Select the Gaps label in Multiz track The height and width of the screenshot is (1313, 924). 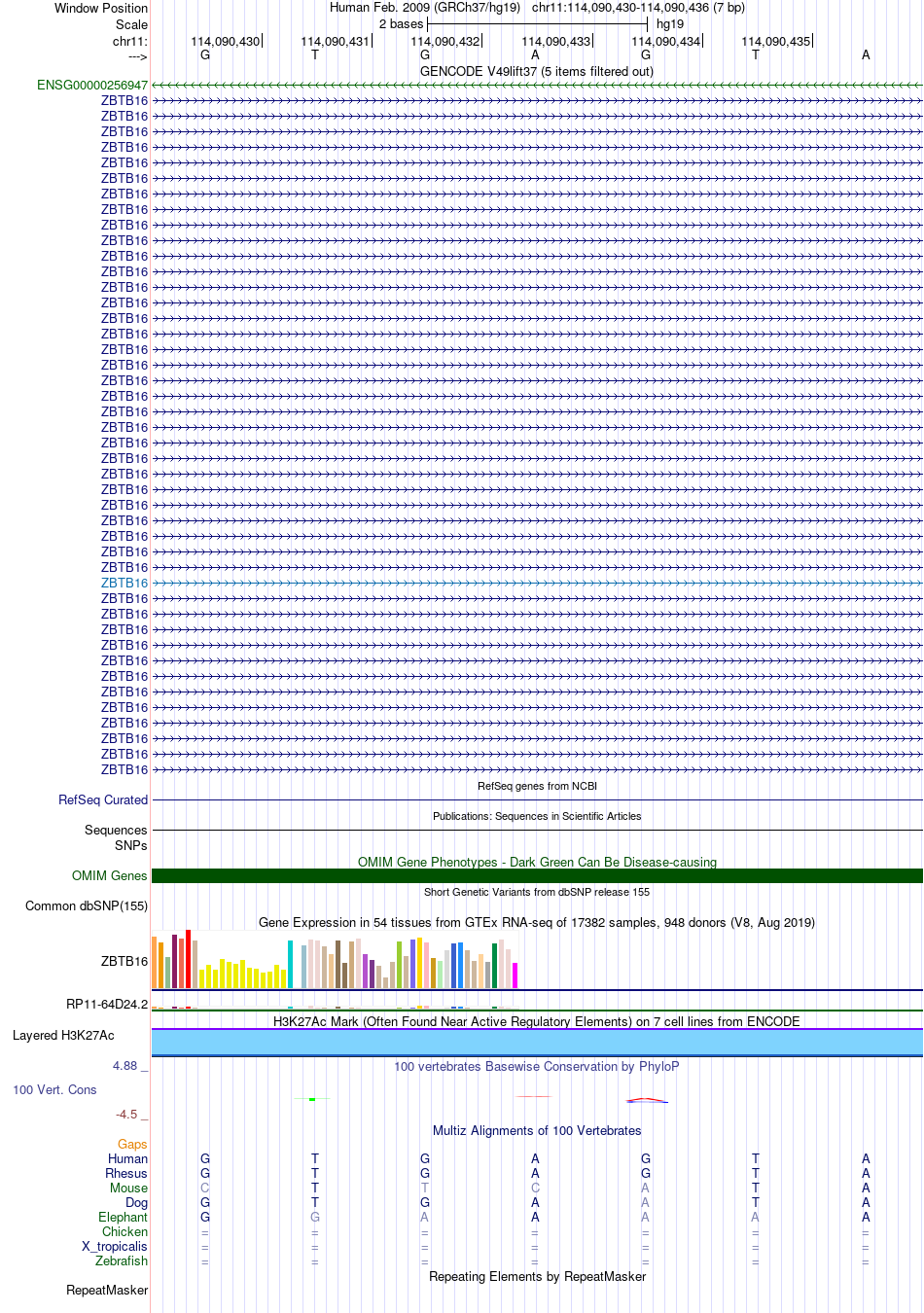(133, 1145)
